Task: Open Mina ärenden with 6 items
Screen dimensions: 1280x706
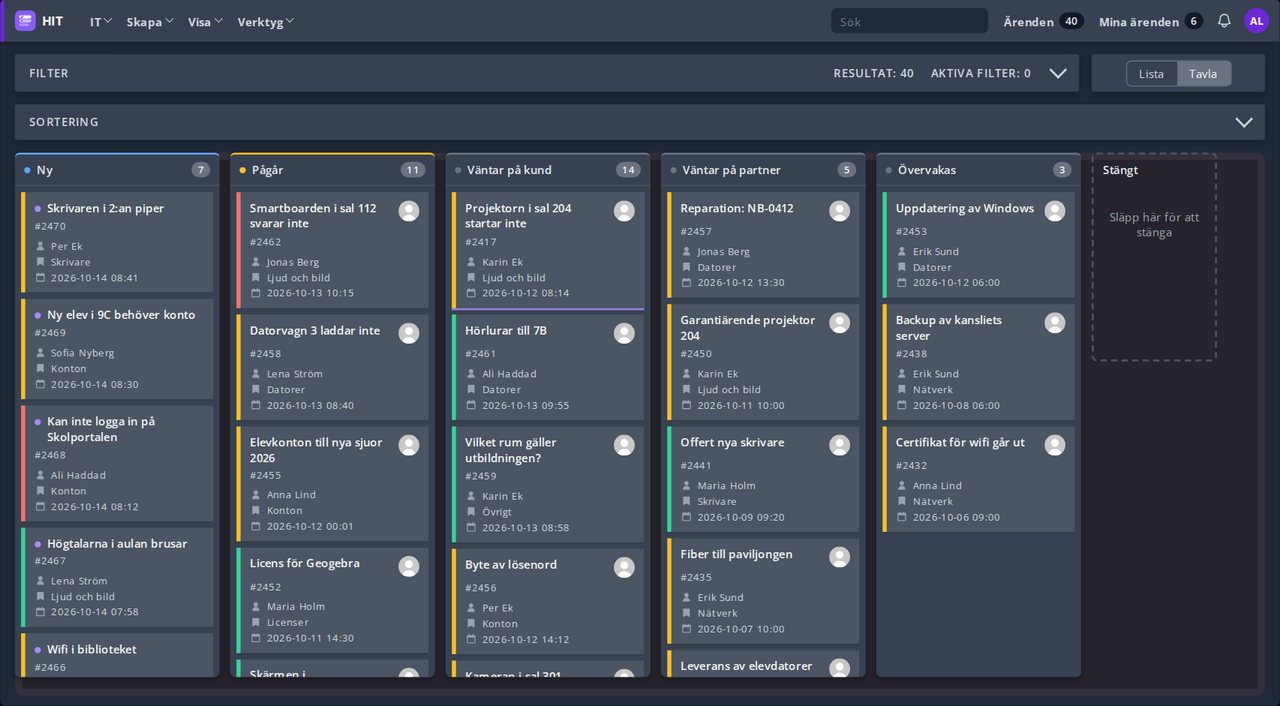Action: point(1150,21)
